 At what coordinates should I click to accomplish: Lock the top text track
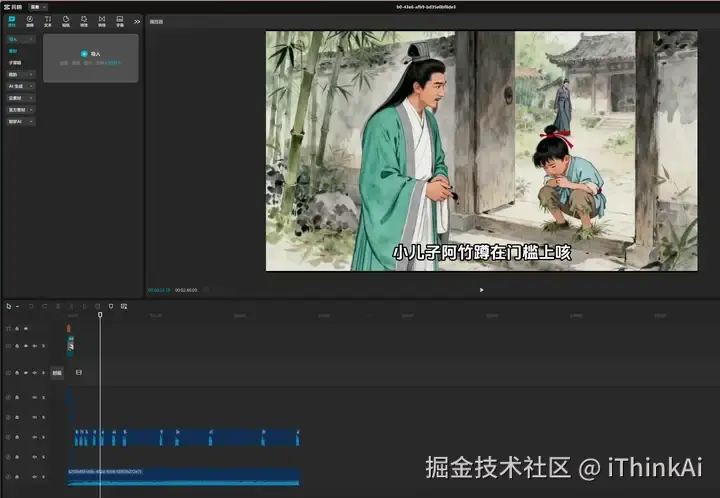click(17, 329)
